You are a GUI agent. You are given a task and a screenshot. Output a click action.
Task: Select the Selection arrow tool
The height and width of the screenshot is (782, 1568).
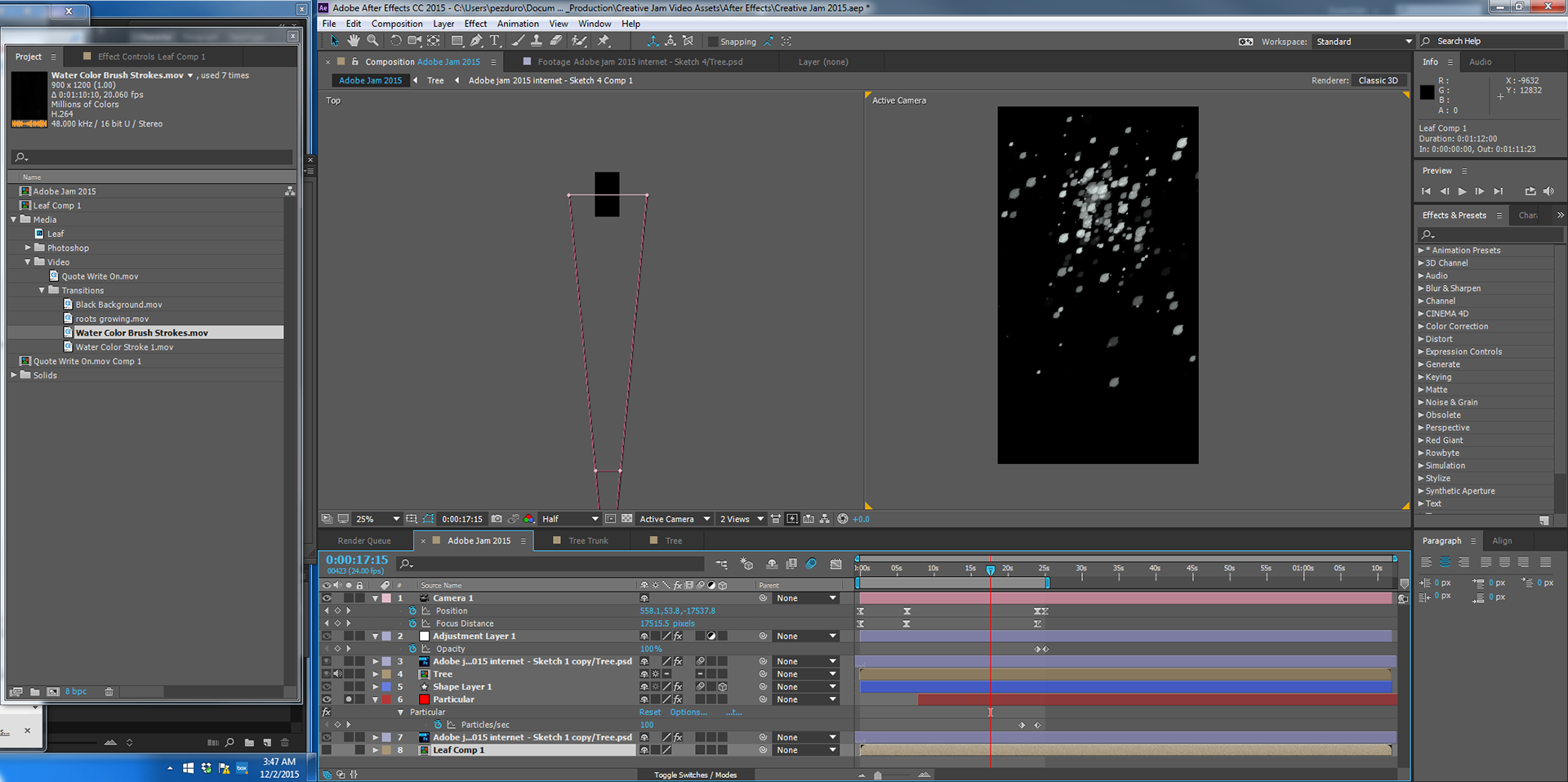pos(334,41)
